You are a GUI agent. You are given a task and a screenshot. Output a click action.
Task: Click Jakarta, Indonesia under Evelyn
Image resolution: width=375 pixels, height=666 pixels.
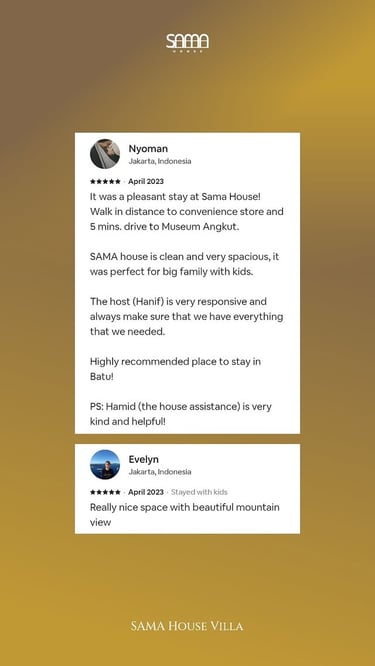point(160,471)
